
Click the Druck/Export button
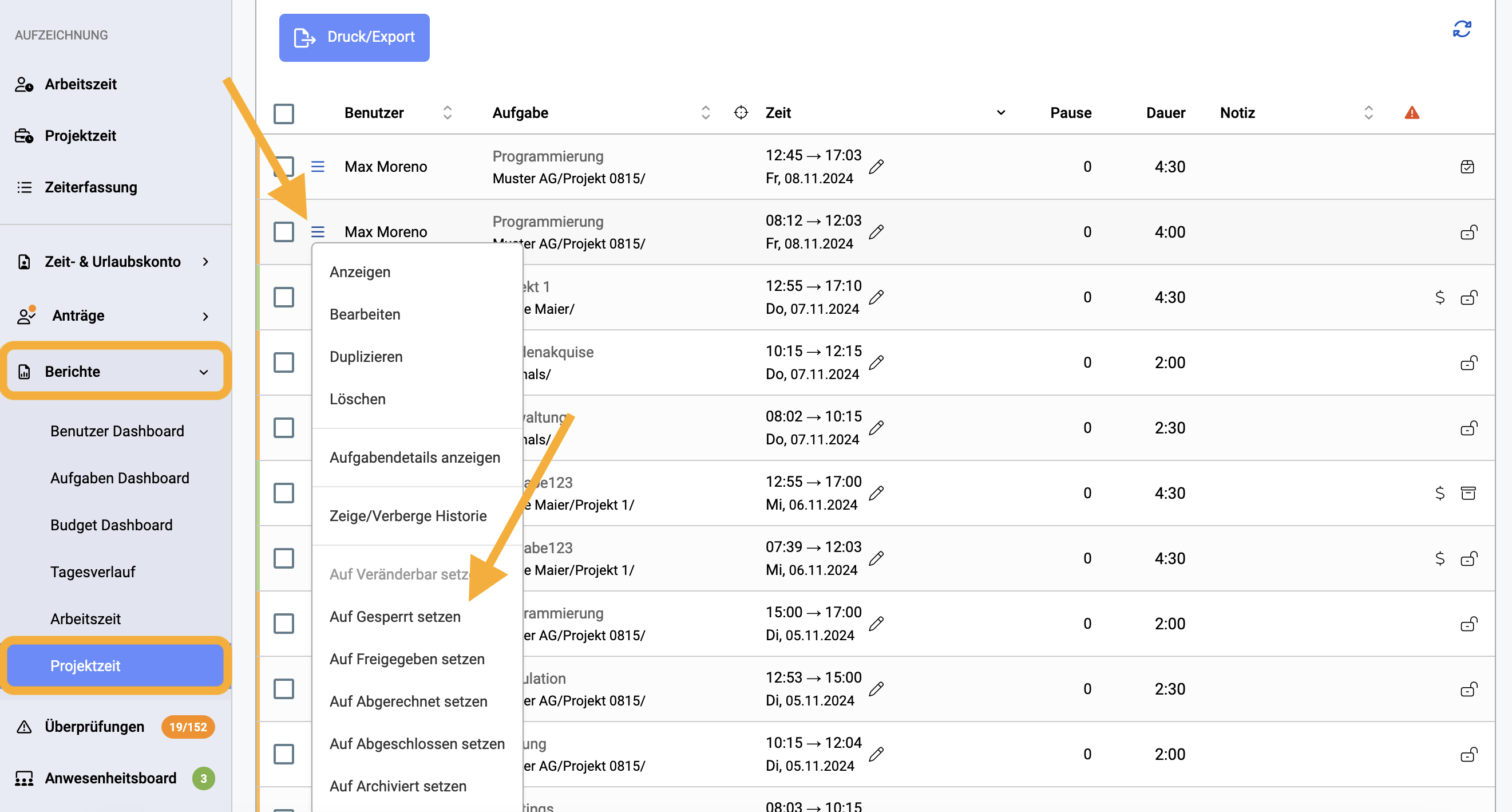354,37
